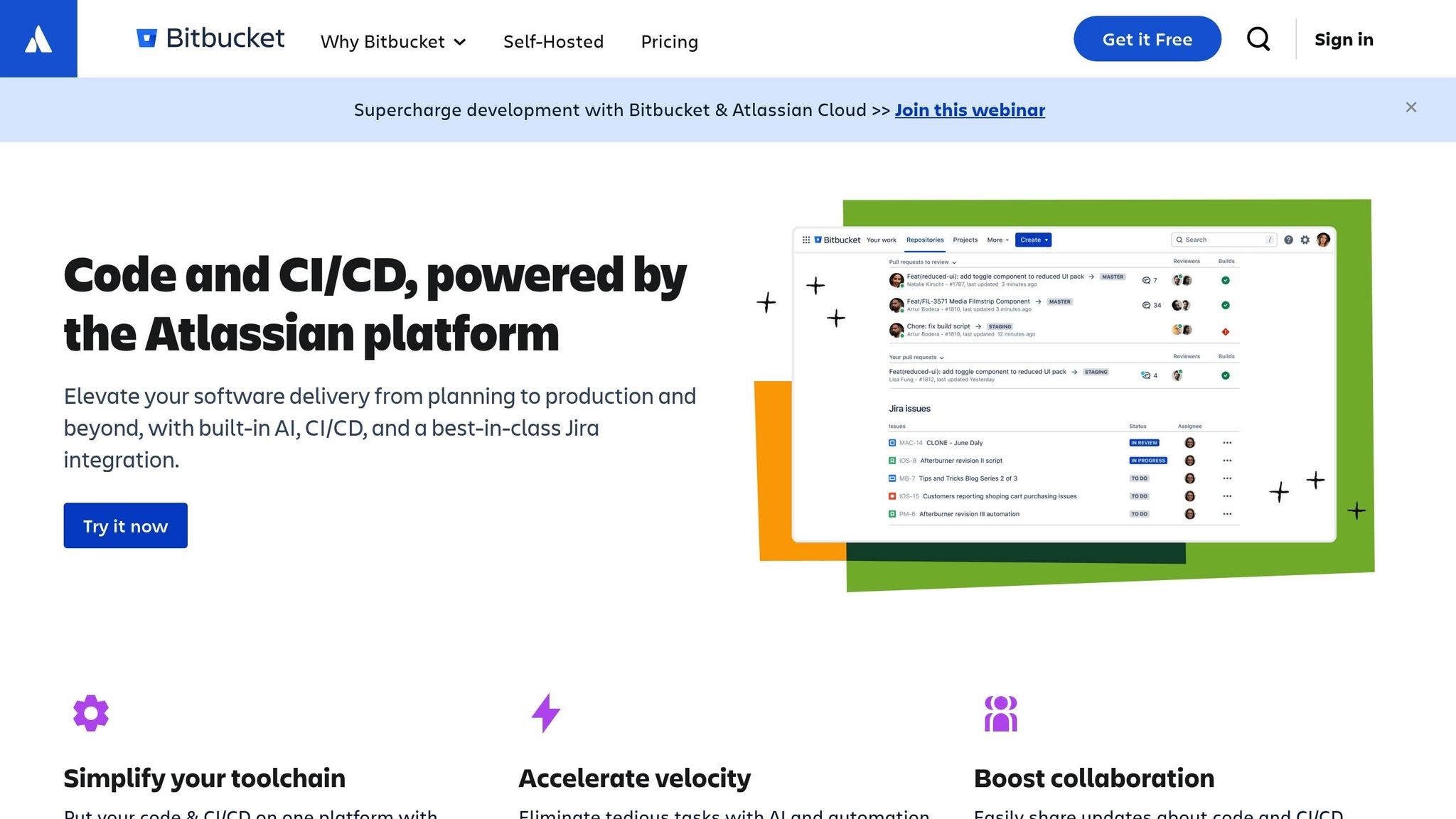Click the Atlassian logo icon
Viewport: 1456px width, 819px height.
click(38, 38)
